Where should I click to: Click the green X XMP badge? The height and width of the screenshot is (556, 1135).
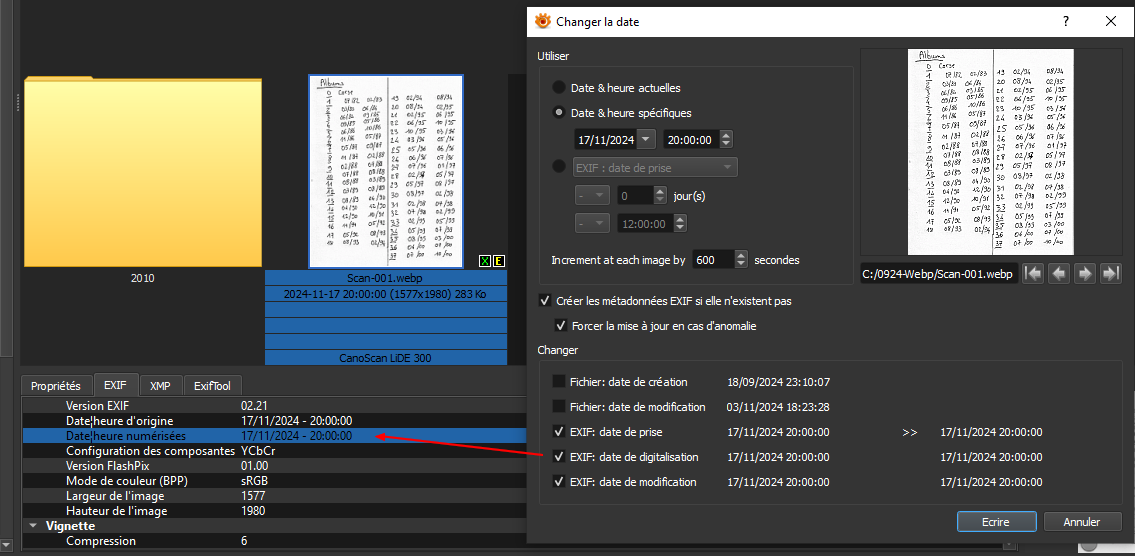(485, 262)
